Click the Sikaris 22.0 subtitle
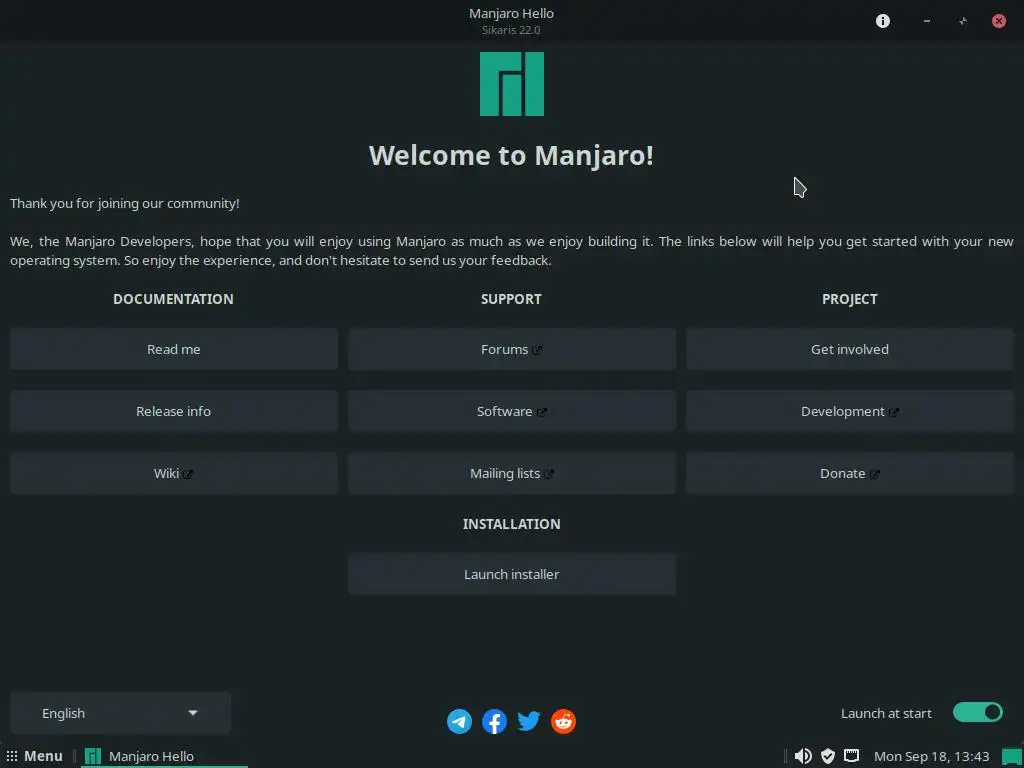 click(x=511, y=30)
